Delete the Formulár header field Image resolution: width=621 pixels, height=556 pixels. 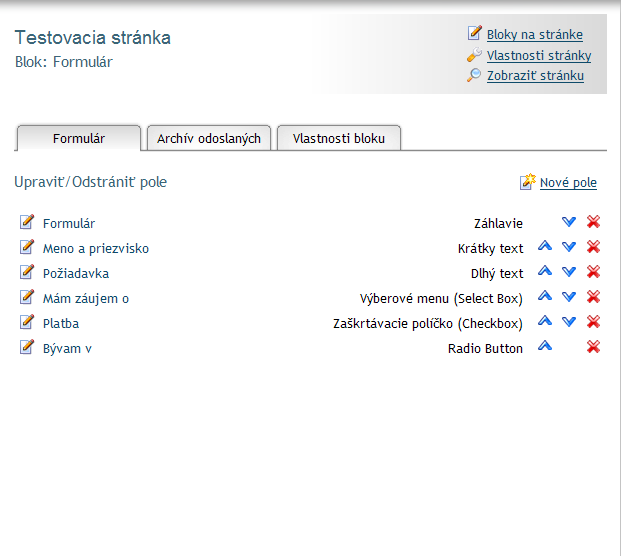click(x=593, y=222)
